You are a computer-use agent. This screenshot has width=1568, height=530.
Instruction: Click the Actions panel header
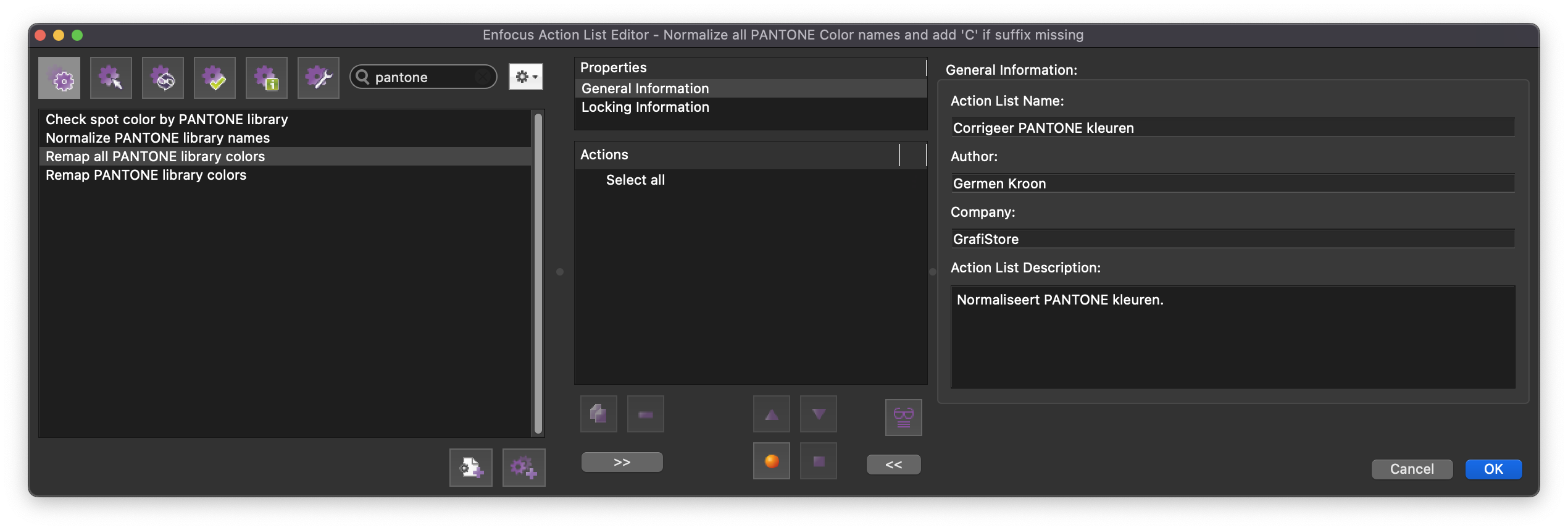(x=751, y=154)
